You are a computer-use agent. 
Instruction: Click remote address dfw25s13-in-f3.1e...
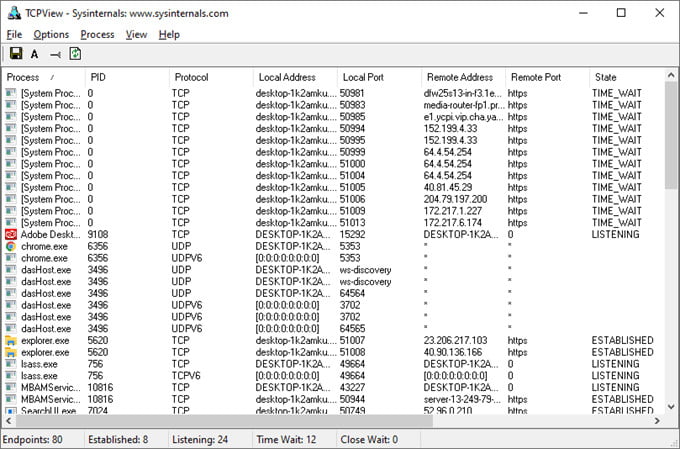pos(463,93)
